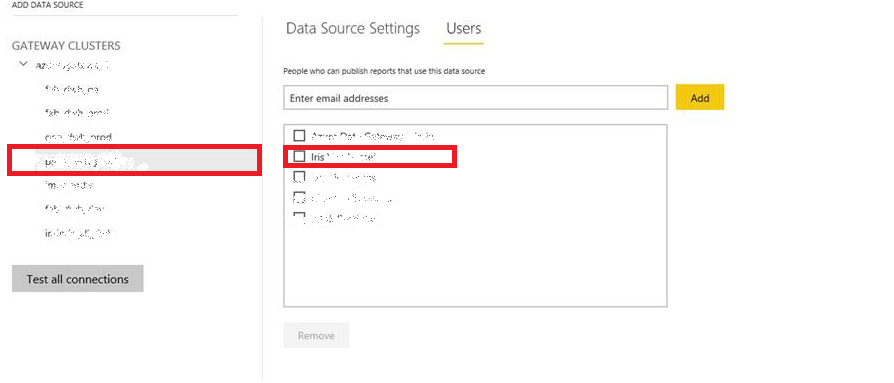Click the yellow Add button
894x383 pixels.
point(700,97)
